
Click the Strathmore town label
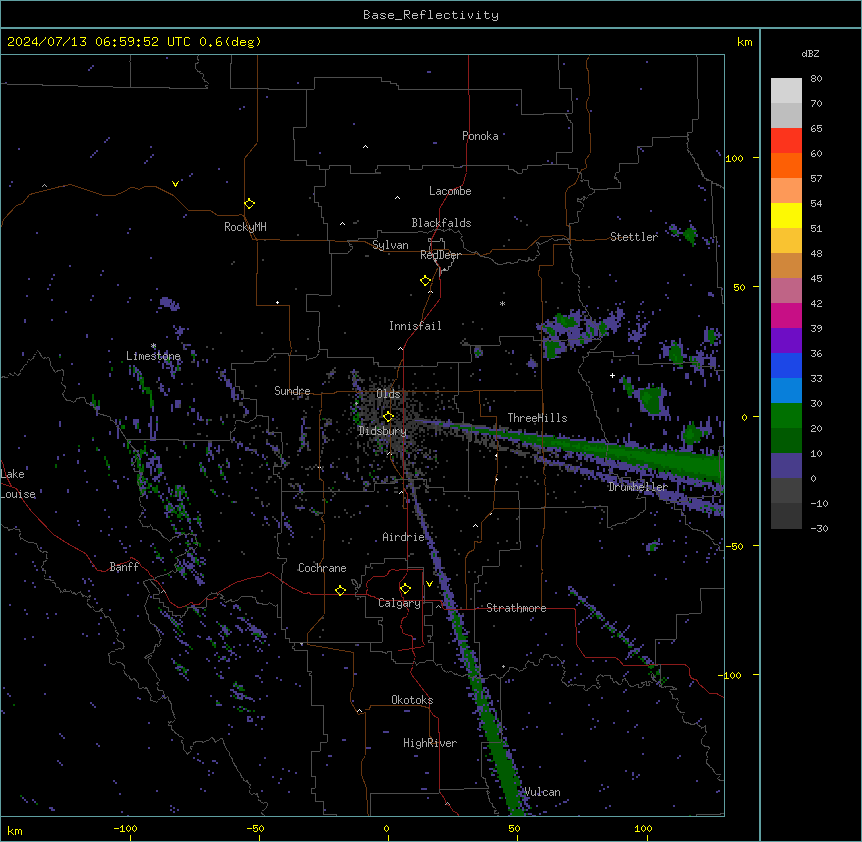click(x=516, y=608)
